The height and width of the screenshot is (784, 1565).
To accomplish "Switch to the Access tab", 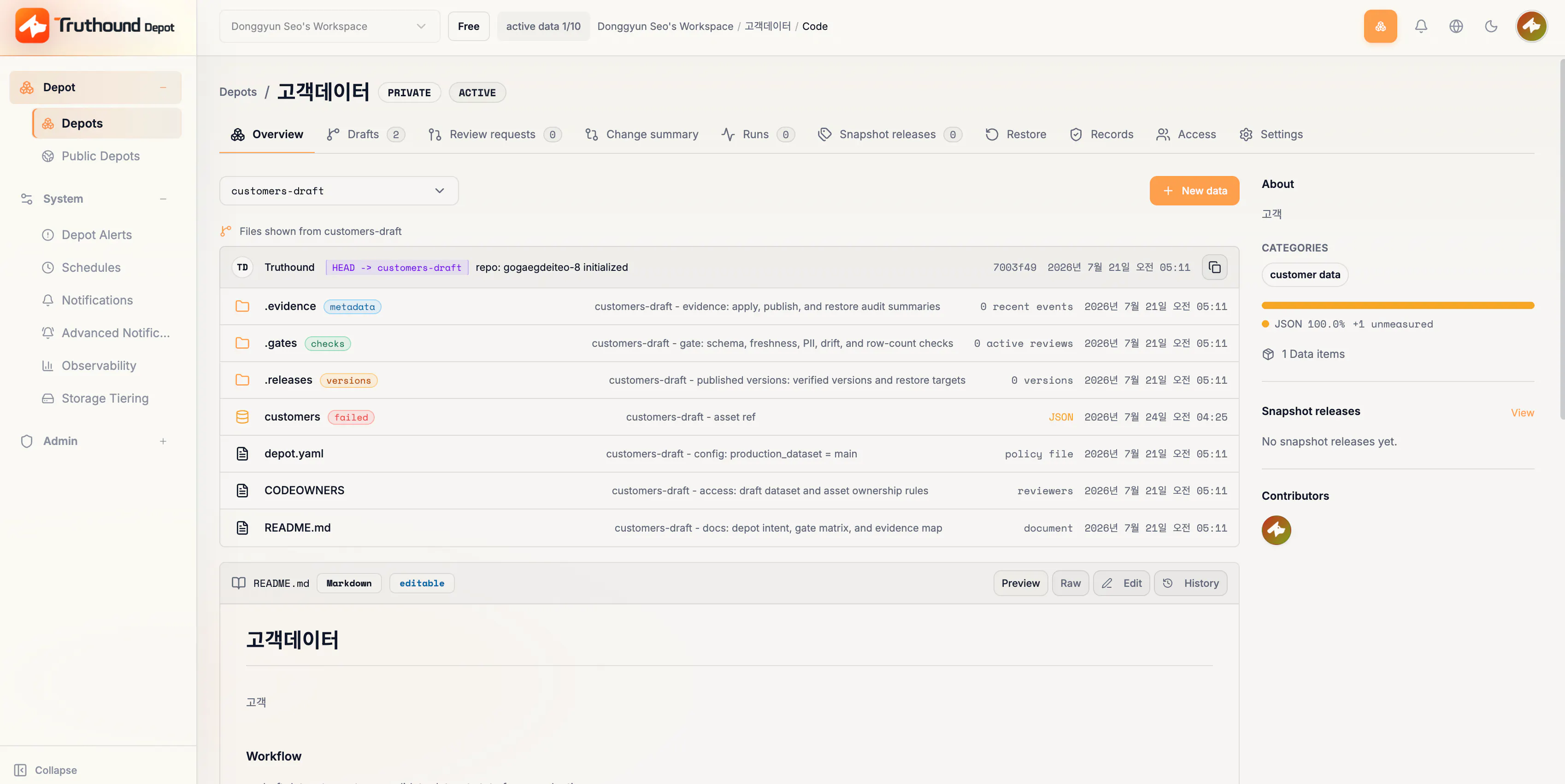I will tap(1186, 134).
